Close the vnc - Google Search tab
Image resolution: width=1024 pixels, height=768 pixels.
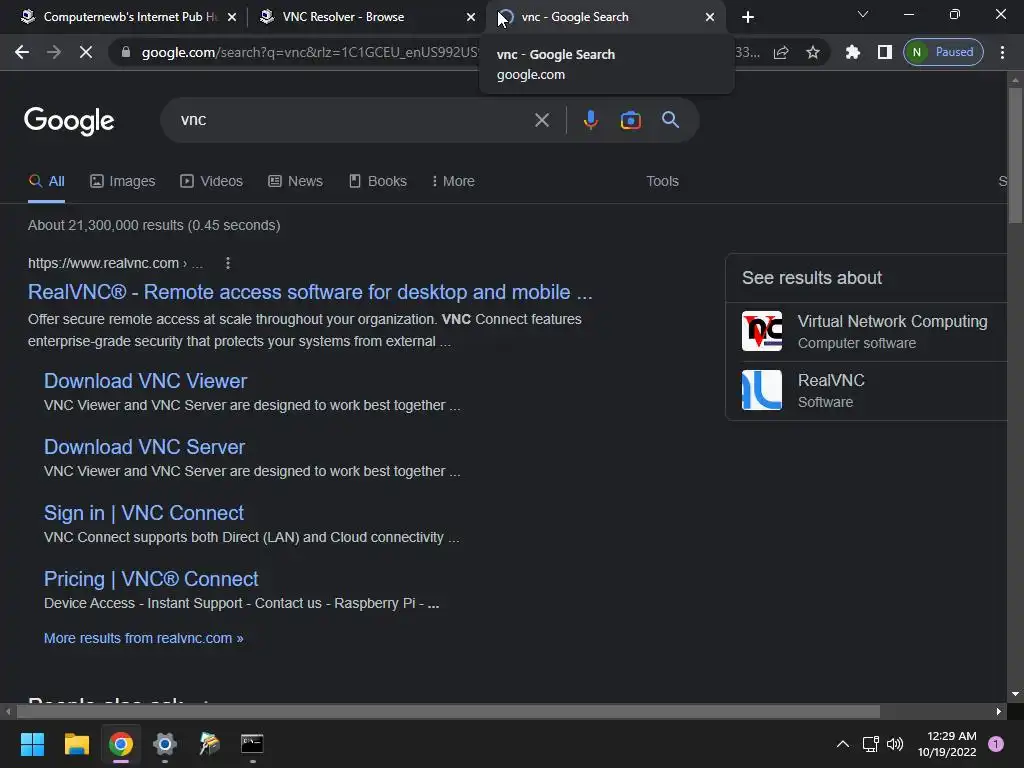coord(710,17)
